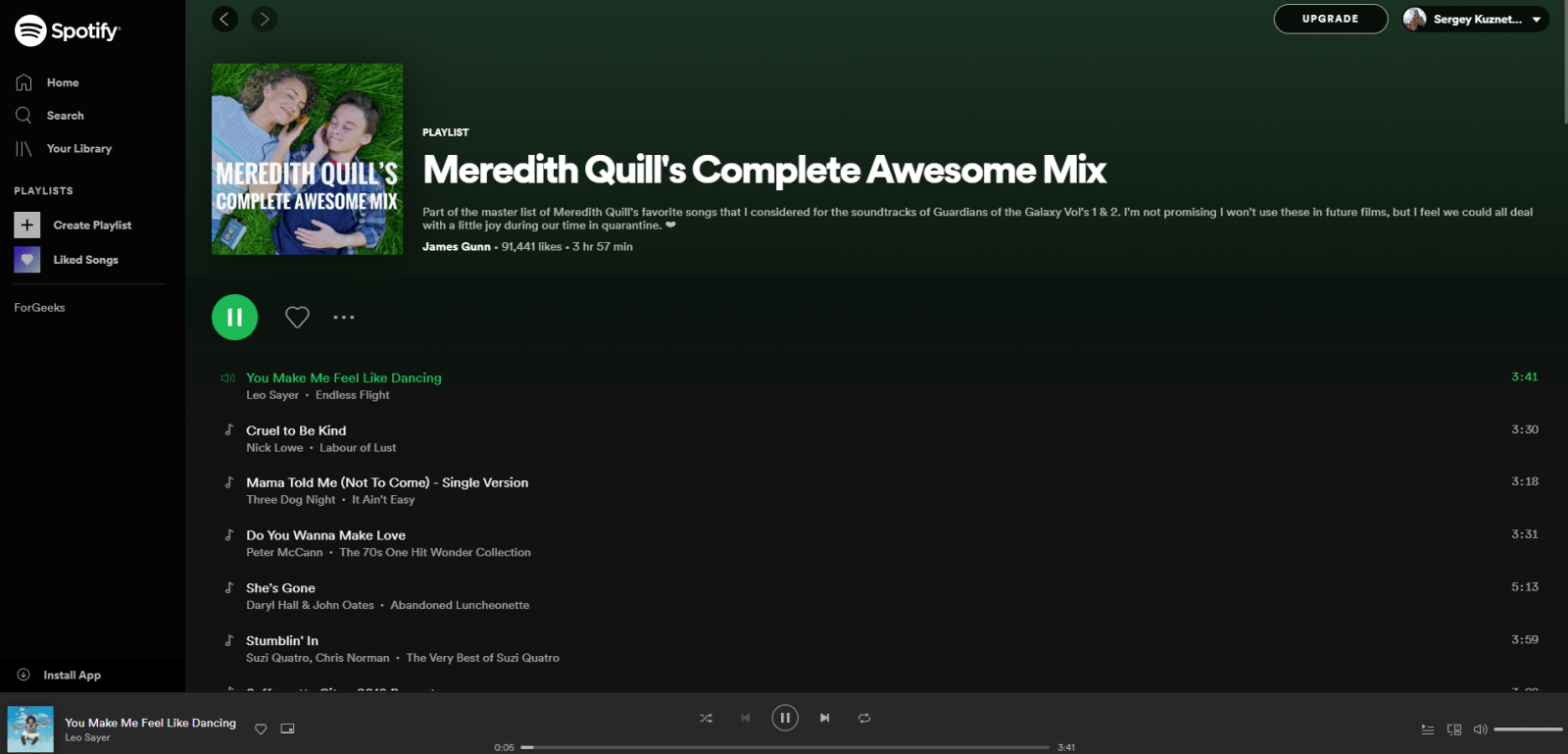Skip to next track
1568x754 pixels.
click(x=825, y=718)
